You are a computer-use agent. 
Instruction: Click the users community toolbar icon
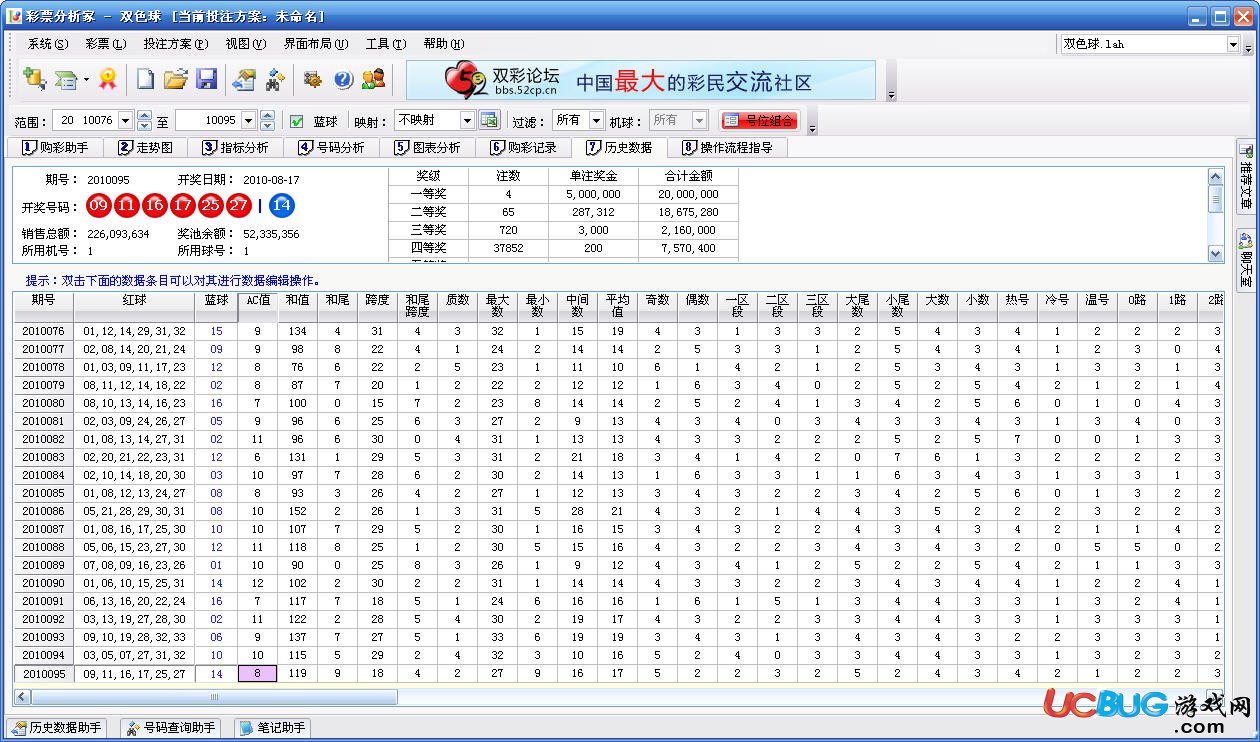tap(374, 80)
